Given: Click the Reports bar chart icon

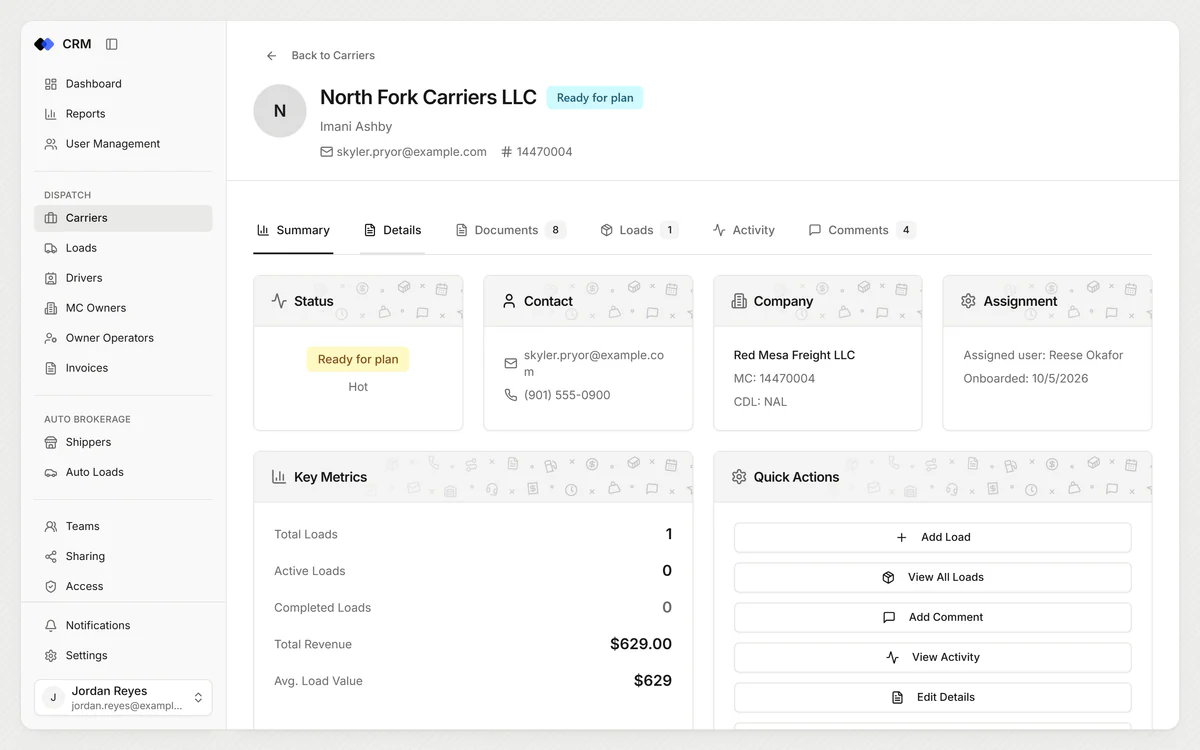Looking at the screenshot, I should click(51, 114).
